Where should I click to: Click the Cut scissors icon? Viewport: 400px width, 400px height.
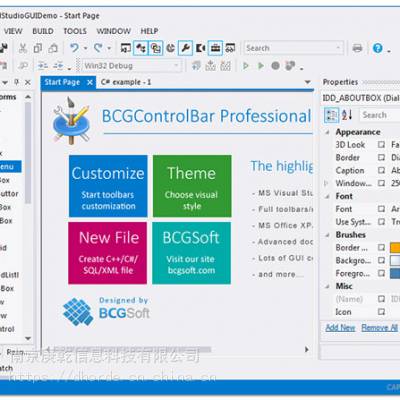tap(23, 48)
